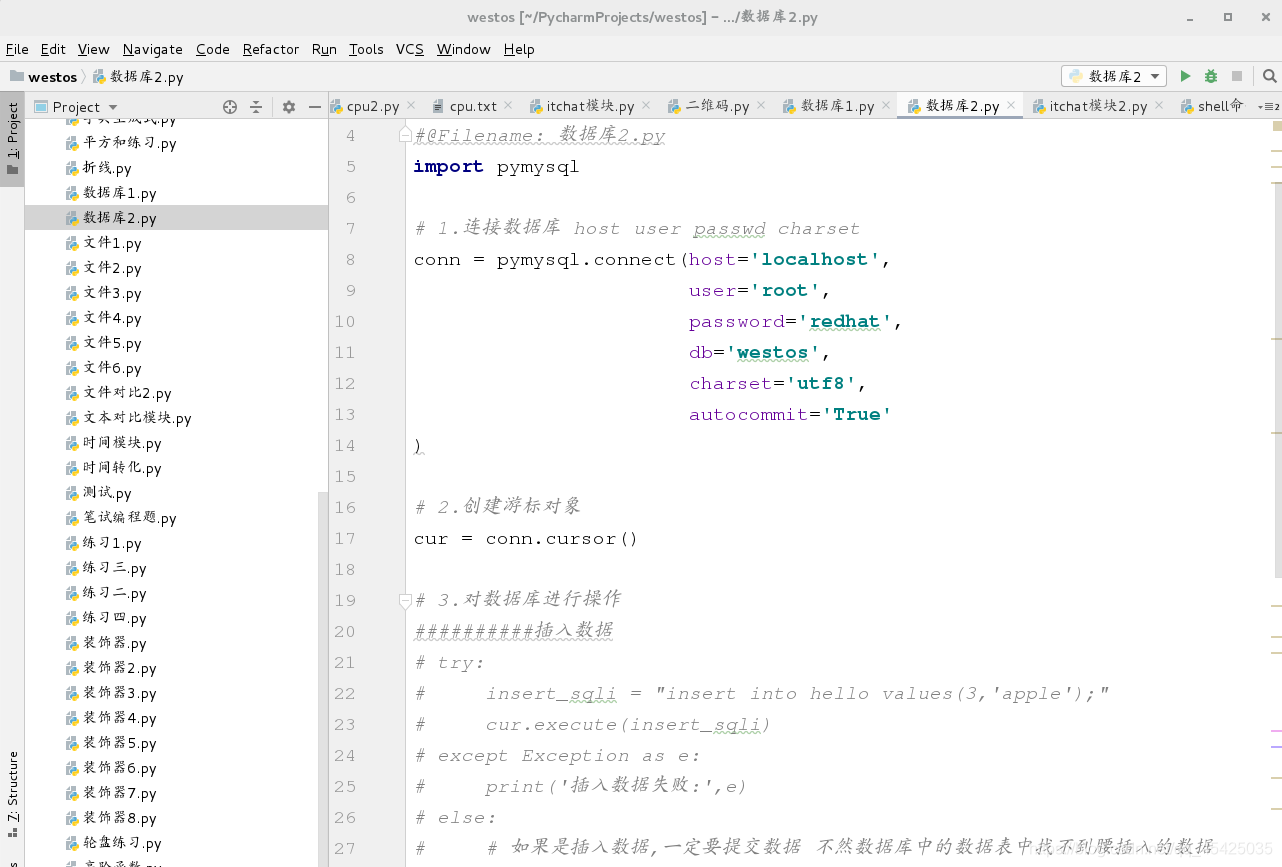Hide the Project panel with minus icon
The height and width of the screenshot is (867, 1282).
point(315,107)
